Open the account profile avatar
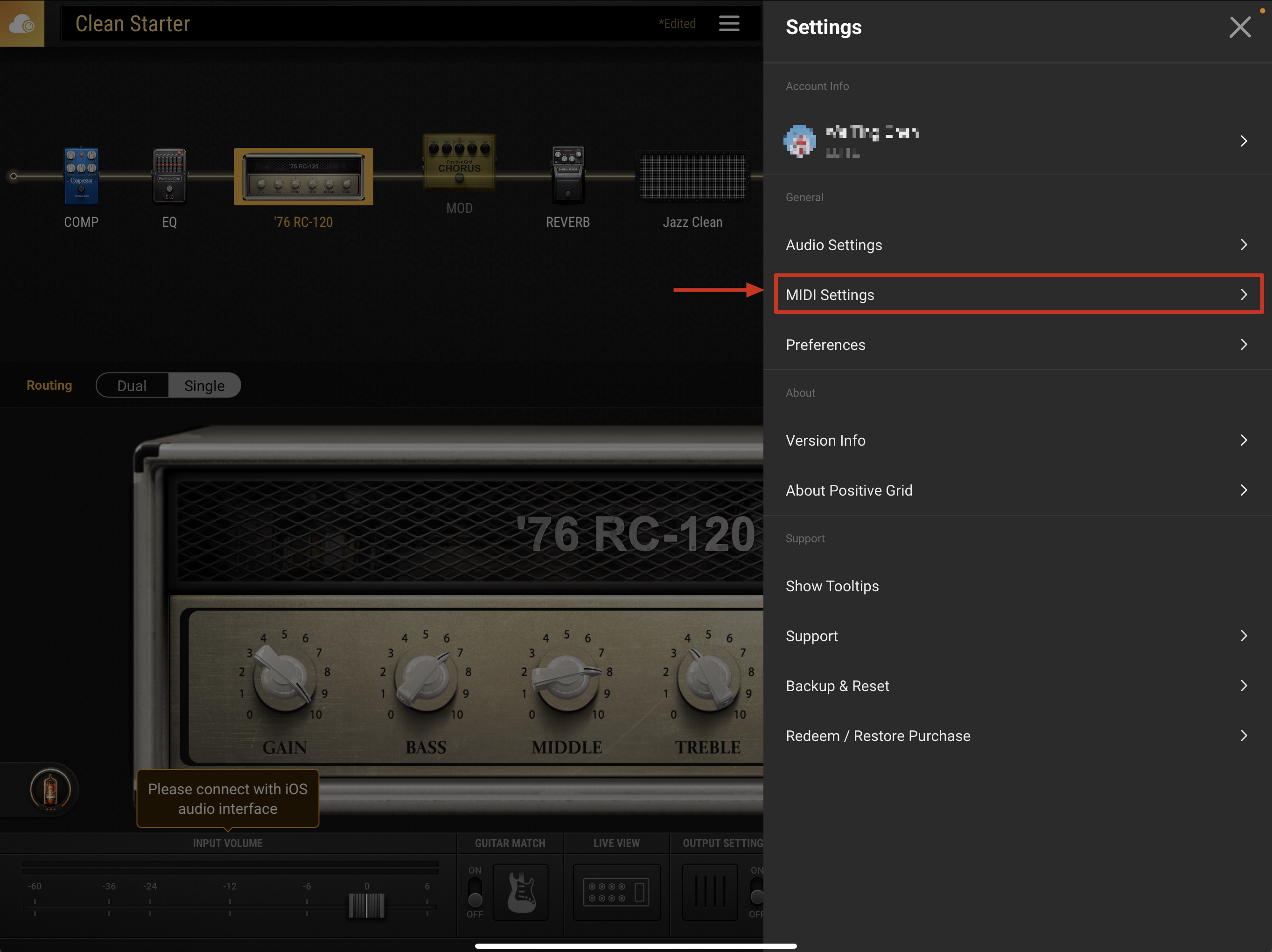The height and width of the screenshot is (952, 1272). 800,141
